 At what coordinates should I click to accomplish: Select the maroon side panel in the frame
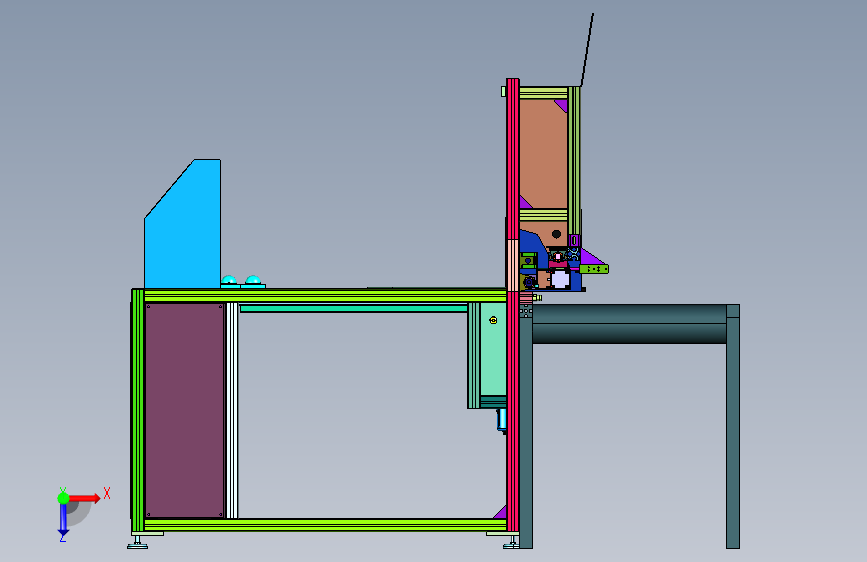[x=185, y=410]
